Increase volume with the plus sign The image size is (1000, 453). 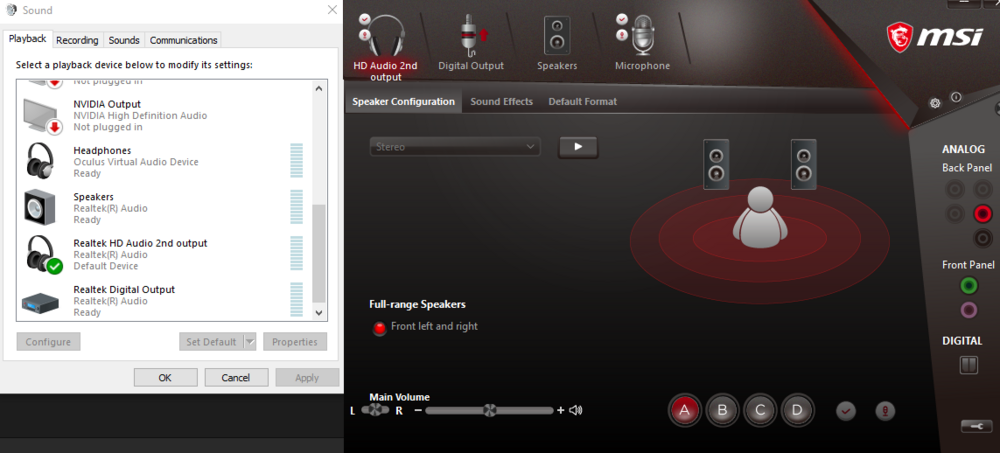(561, 410)
